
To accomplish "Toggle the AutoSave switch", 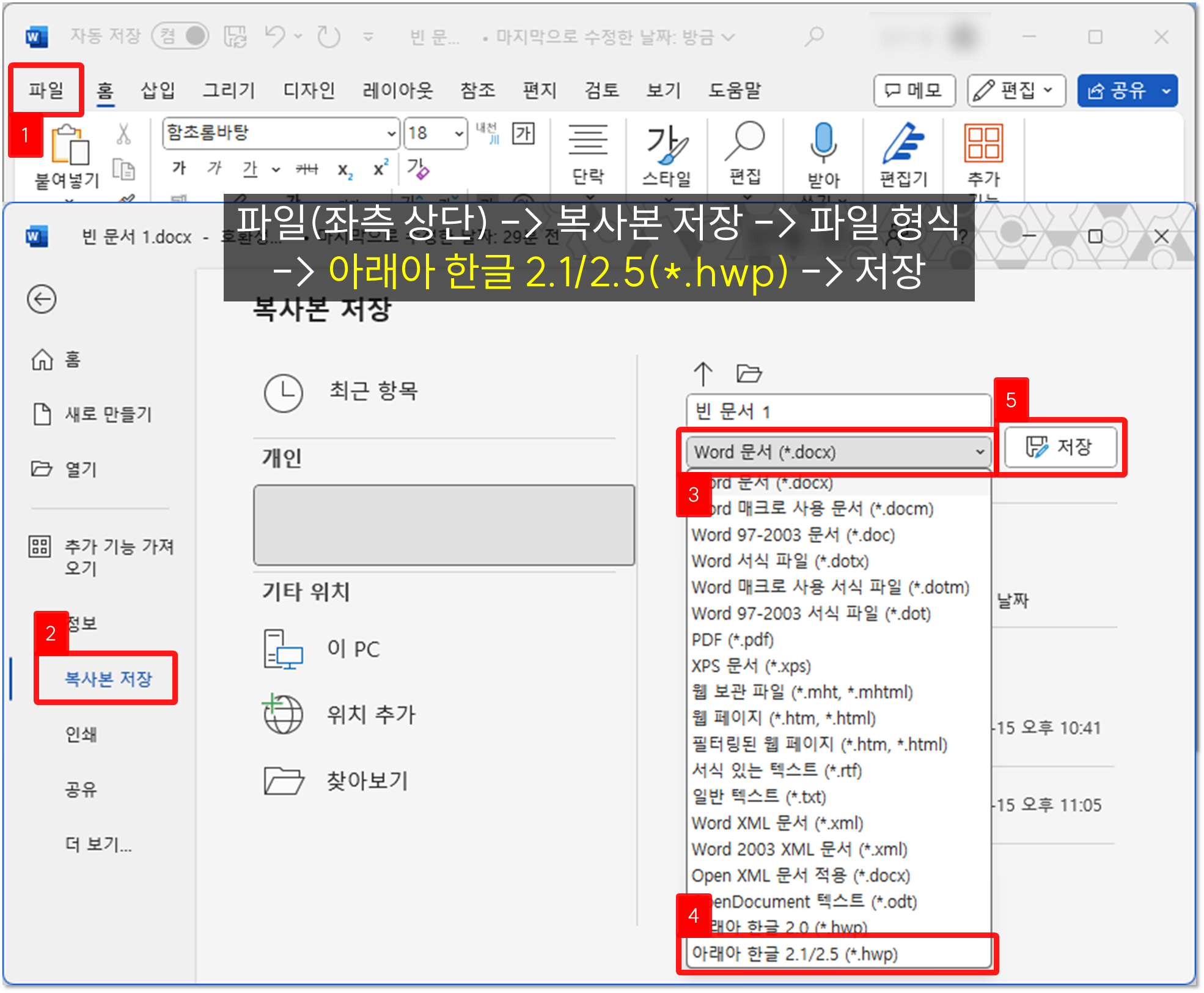I will tap(180, 36).
